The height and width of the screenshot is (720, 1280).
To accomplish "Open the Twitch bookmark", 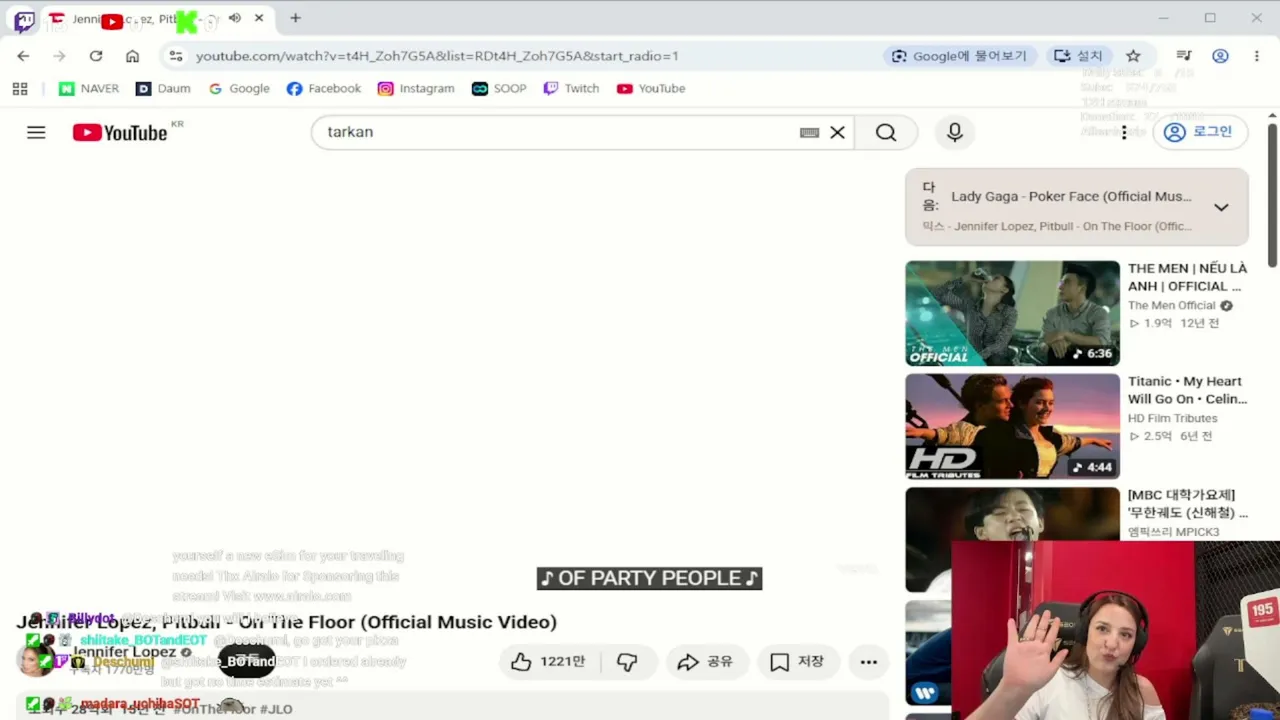I will 571,89.
